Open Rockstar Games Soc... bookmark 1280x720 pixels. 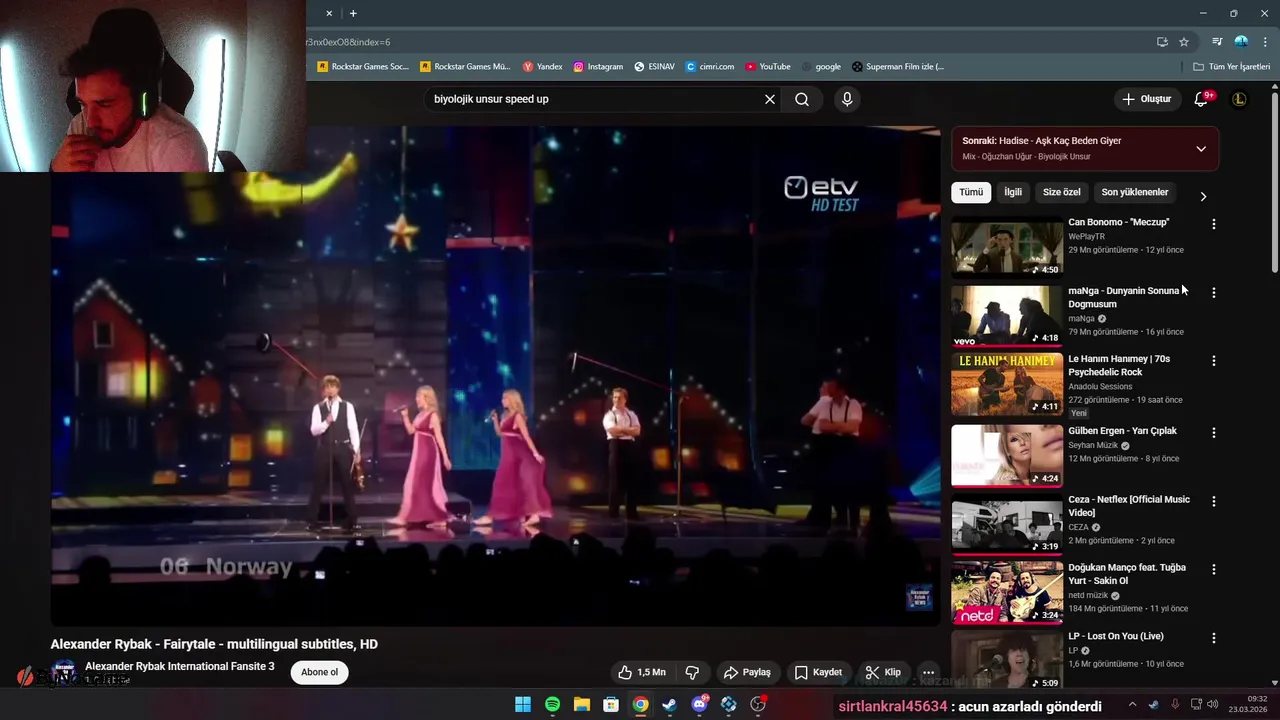tap(363, 67)
